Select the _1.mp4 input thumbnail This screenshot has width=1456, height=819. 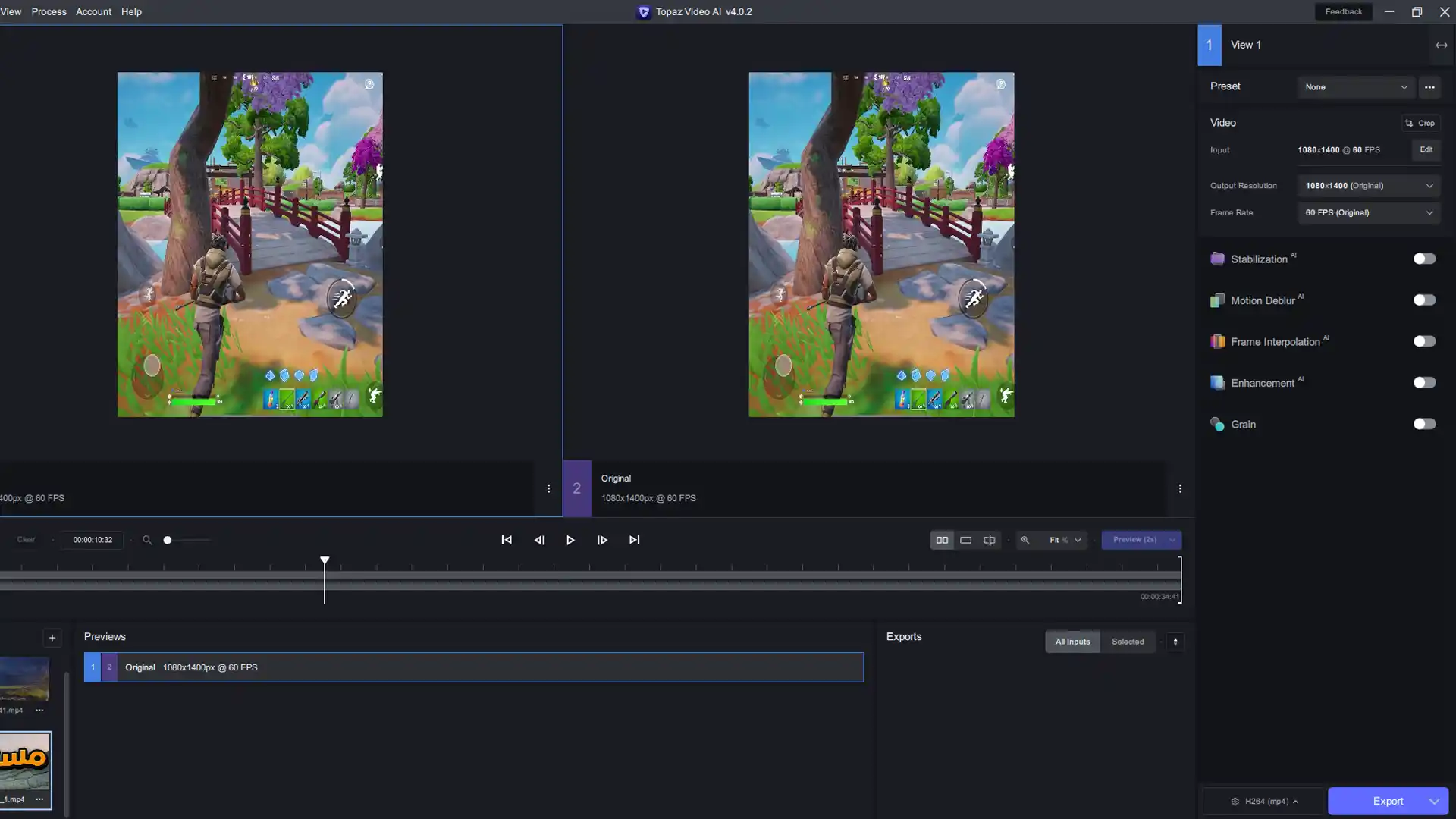click(25, 761)
